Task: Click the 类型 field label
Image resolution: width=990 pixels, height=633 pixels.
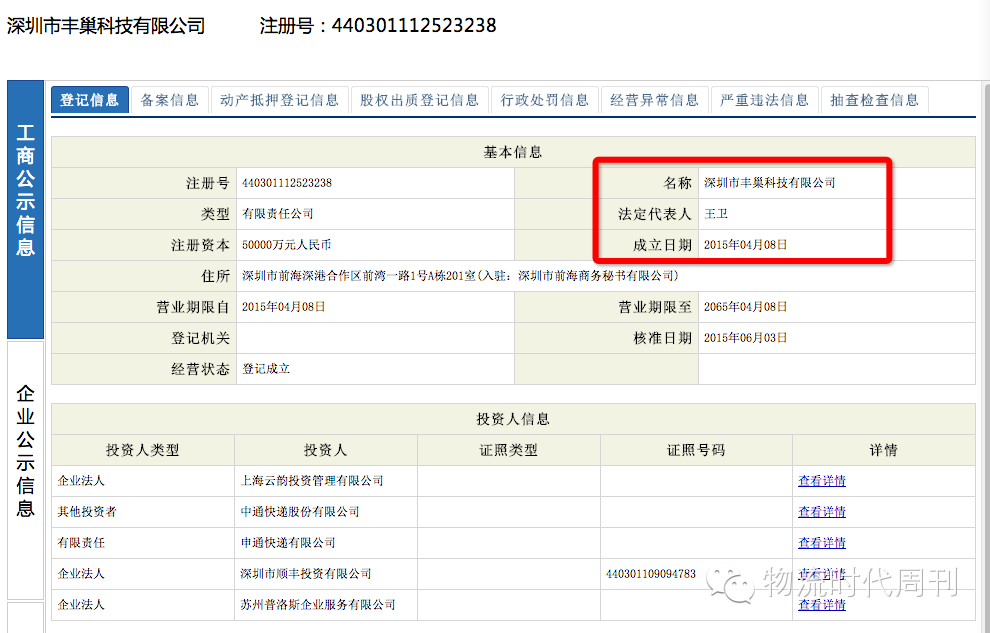Action: click(215, 214)
